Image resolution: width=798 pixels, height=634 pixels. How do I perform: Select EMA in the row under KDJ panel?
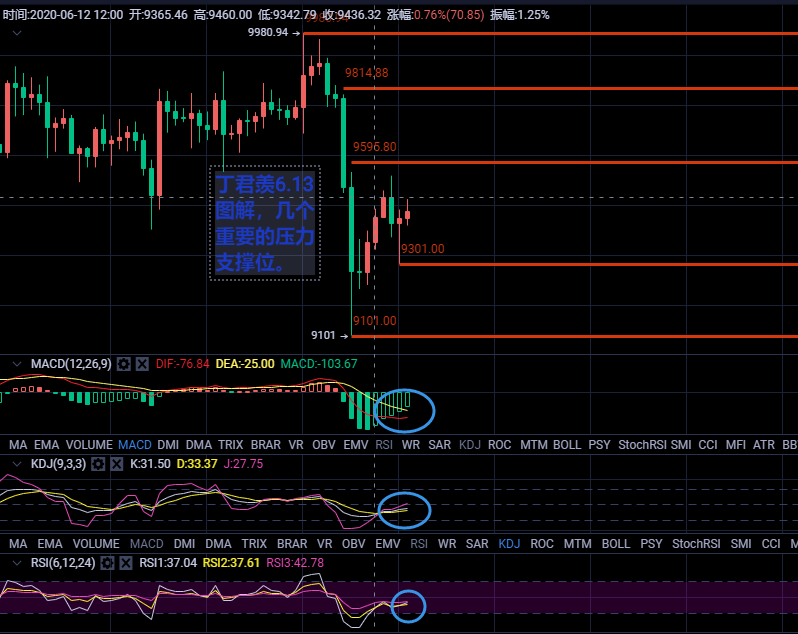coord(50,544)
